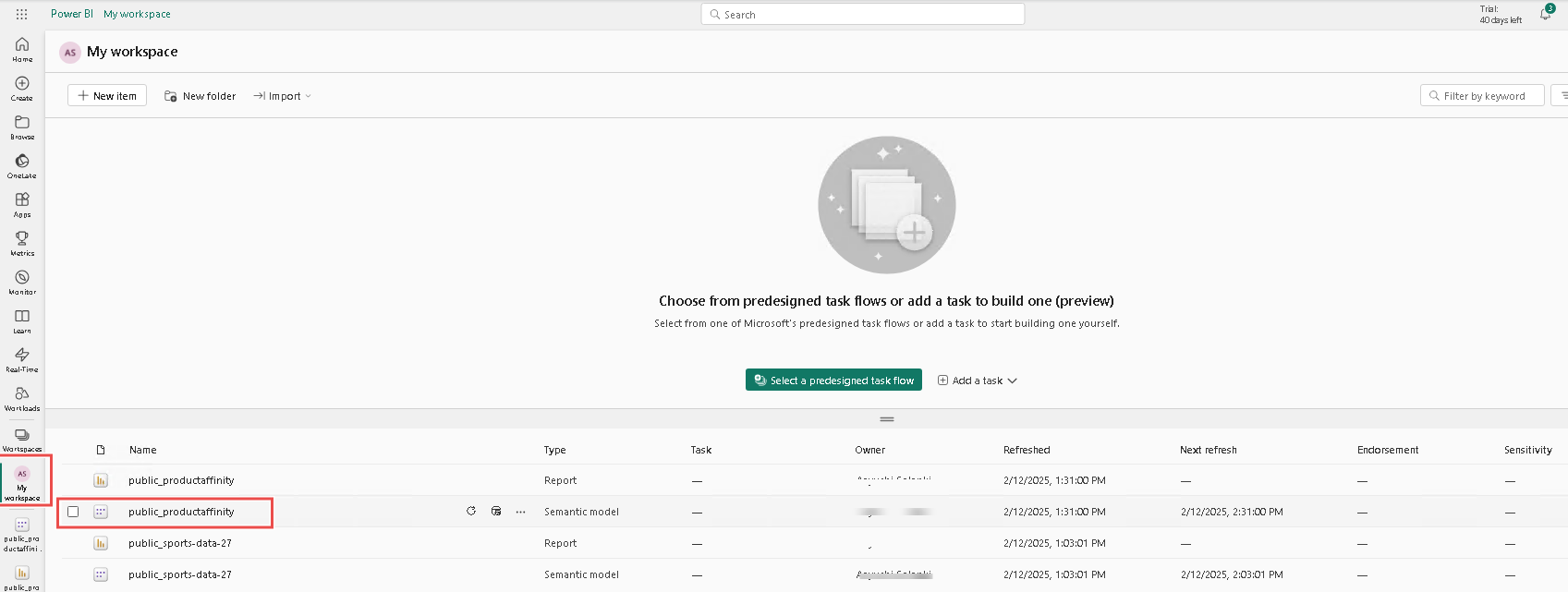Sort by the Owner column header
The width and height of the screenshot is (1568, 592).
click(x=870, y=450)
